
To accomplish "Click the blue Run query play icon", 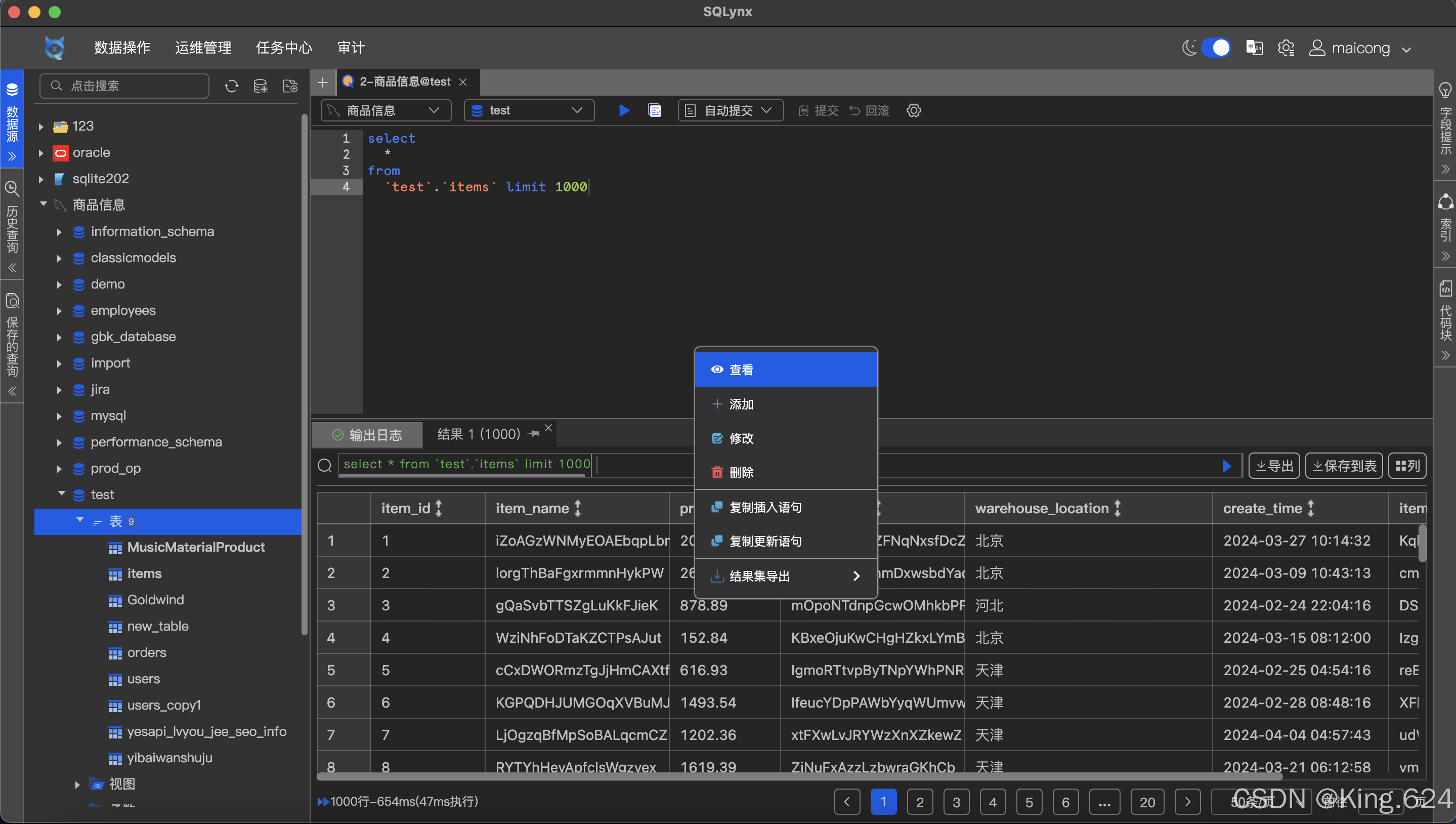I will [x=624, y=110].
